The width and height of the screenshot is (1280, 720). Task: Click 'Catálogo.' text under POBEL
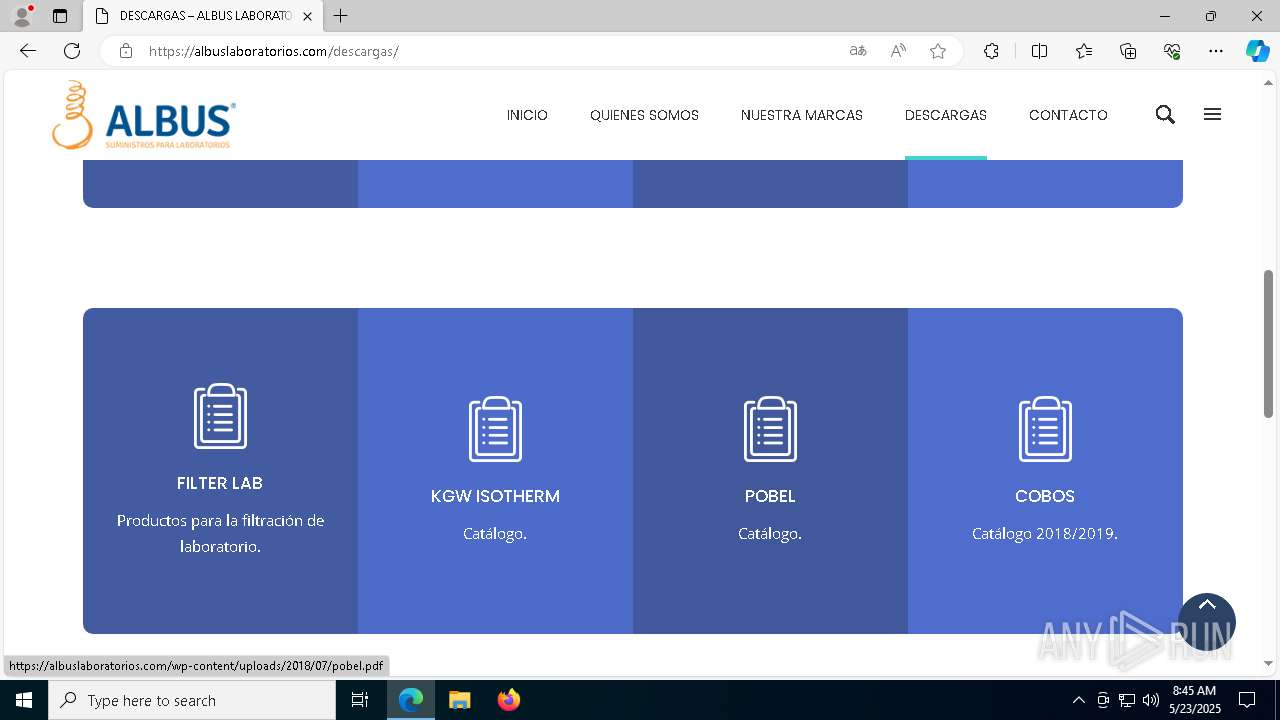click(770, 534)
